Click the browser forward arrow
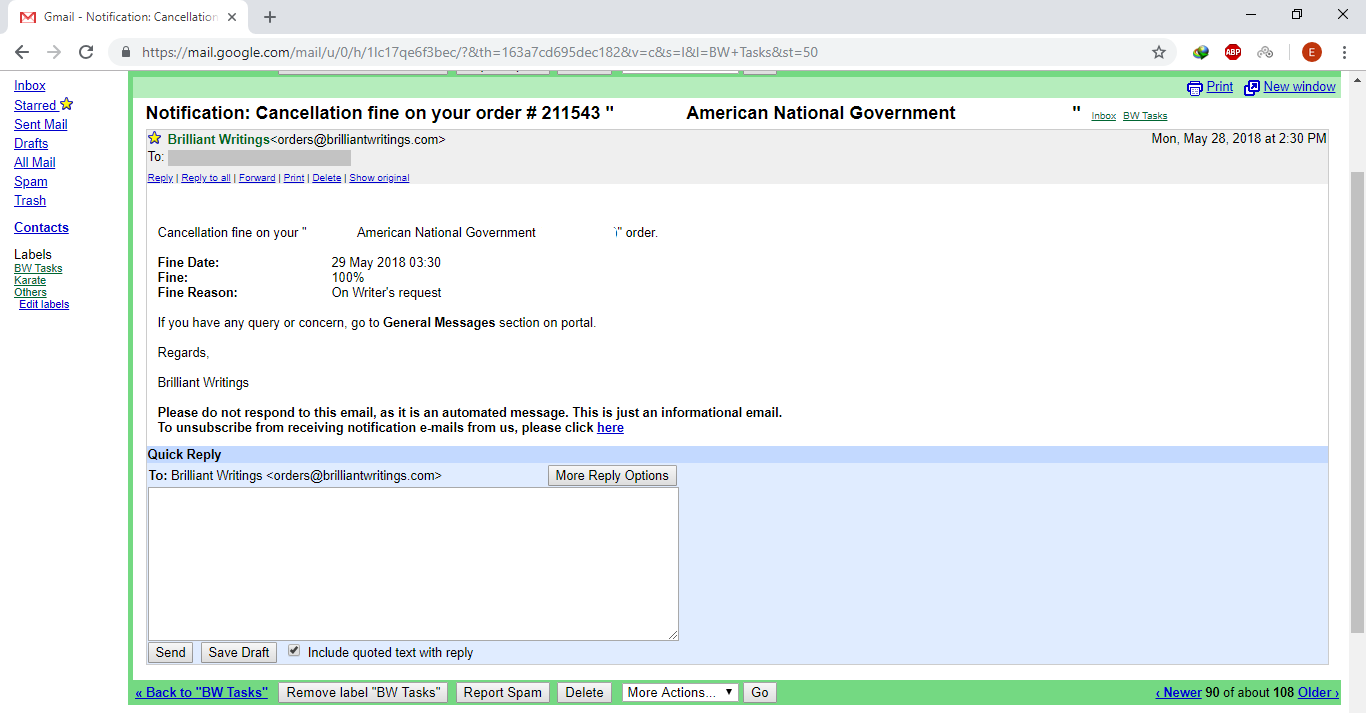The height and width of the screenshot is (713, 1366). [54, 52]
